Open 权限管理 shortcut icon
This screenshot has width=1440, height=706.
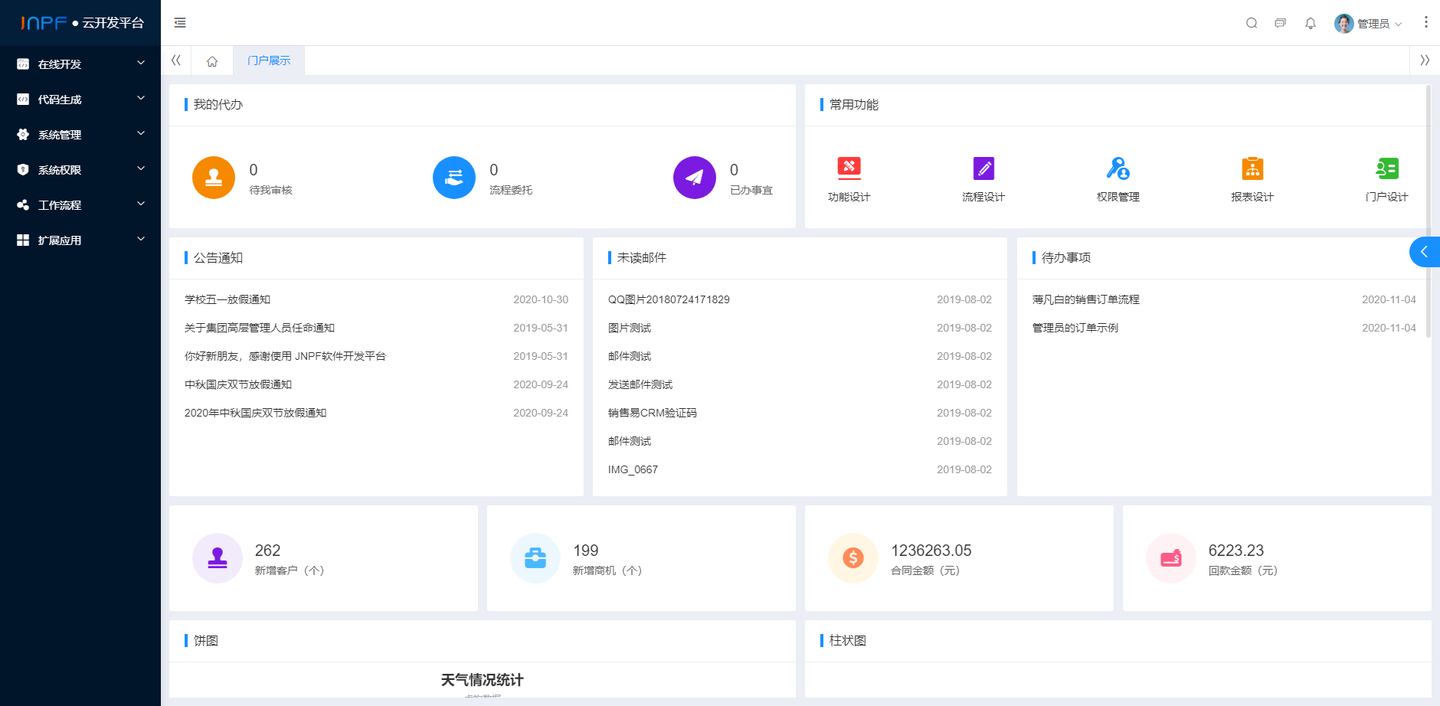tap(1118, 168)
